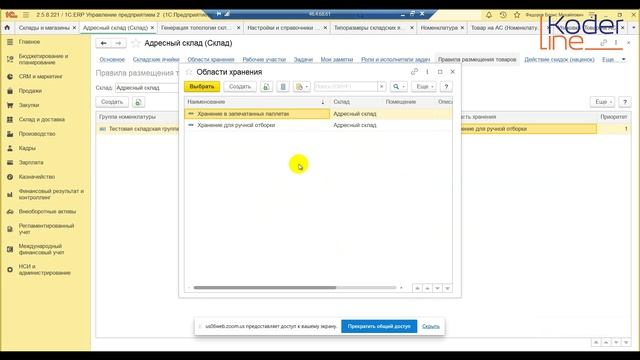The width and height of the screenshot is (640, 360).
Task: Open the Закупки cart icon
Action: [x=10, y=105]
